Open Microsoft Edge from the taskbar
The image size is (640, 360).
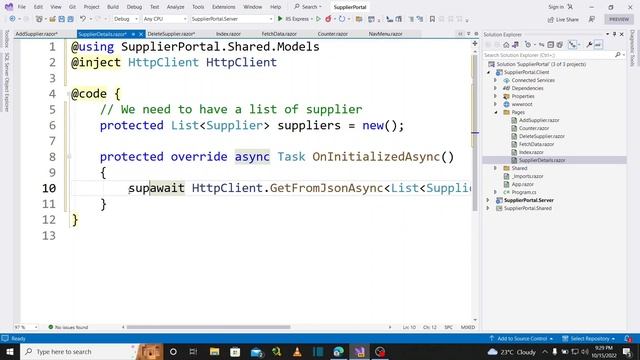click(x=339, y=351)
